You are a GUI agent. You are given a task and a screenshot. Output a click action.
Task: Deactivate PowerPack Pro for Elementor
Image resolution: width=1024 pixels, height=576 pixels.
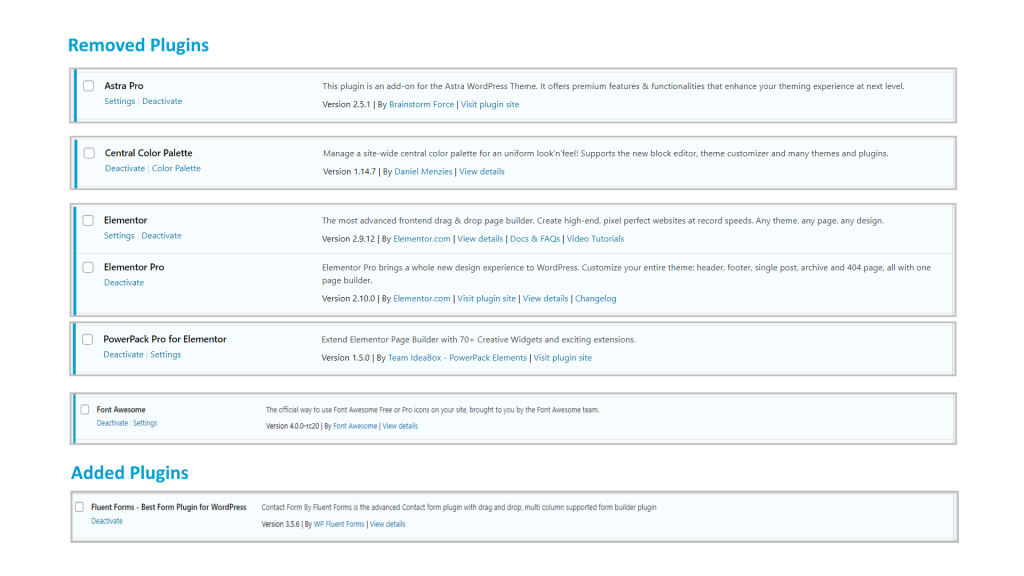pos(123,355)
